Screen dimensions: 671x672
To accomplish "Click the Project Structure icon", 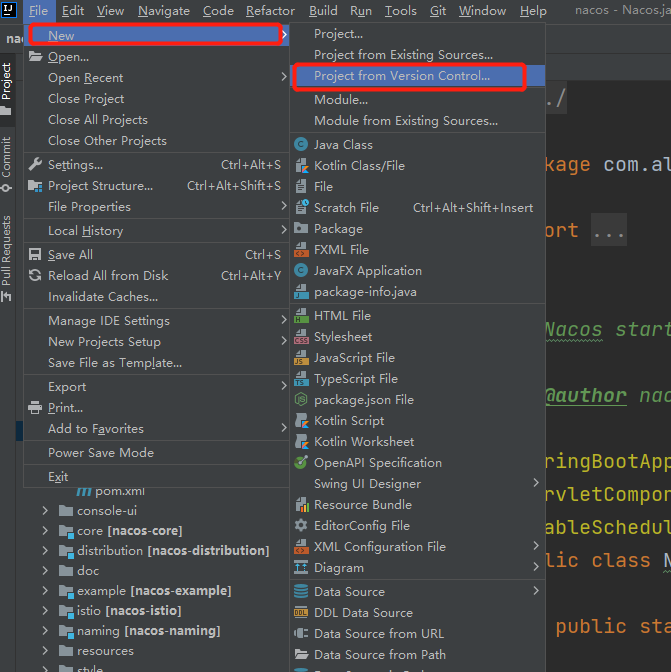I will pos(35,186).
